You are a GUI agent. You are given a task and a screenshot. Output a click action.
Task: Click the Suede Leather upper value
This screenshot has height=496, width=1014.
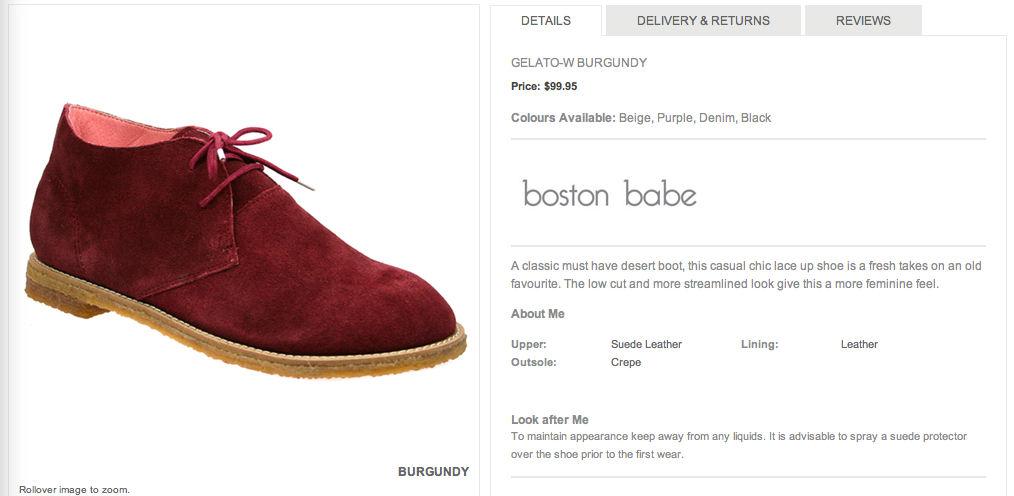coord(646,344)
